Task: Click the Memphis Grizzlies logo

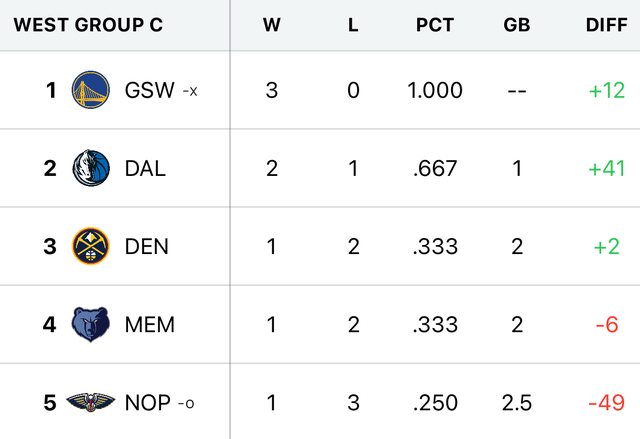Action: point(90,324)
